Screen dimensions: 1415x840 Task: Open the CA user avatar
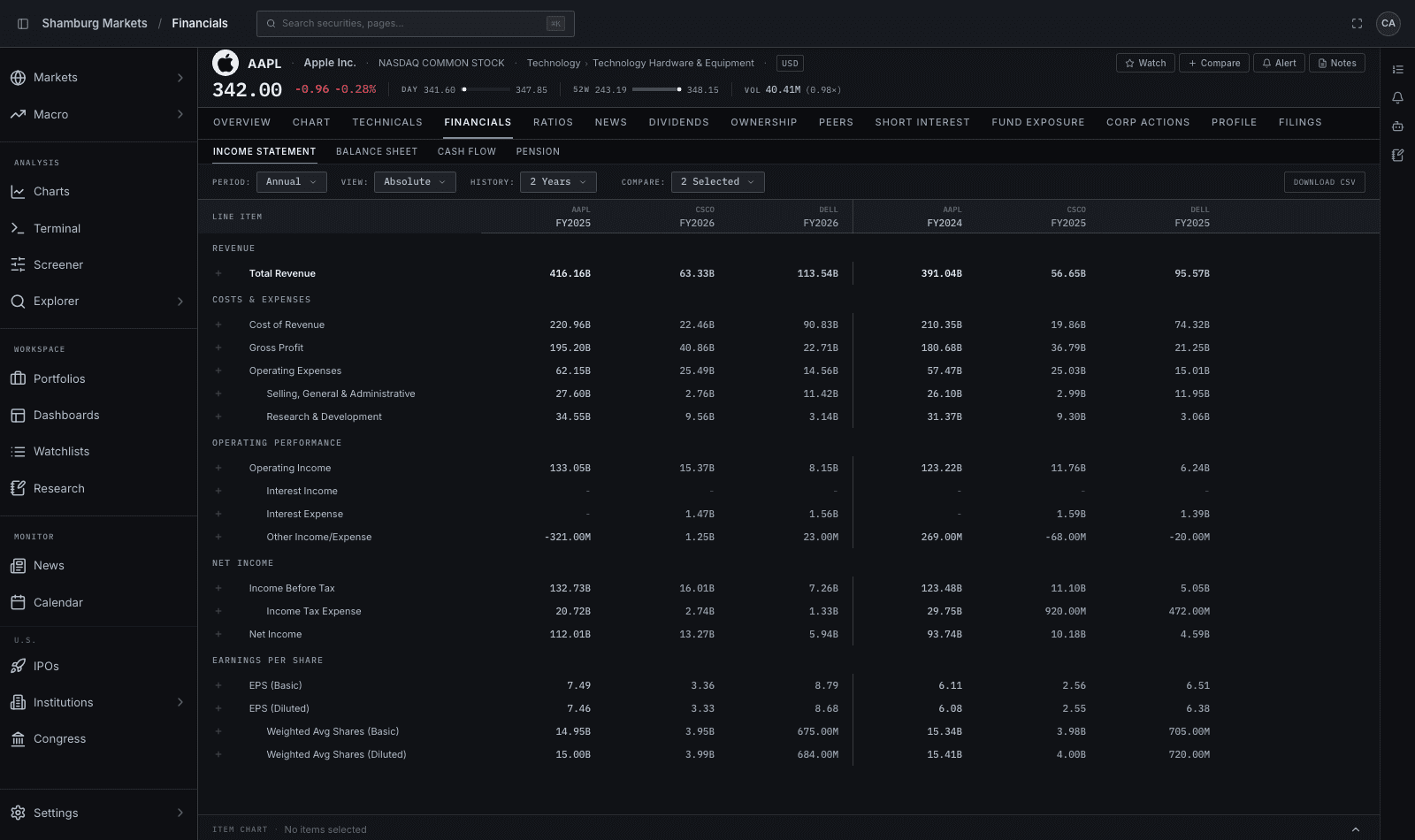[1388, 24]
